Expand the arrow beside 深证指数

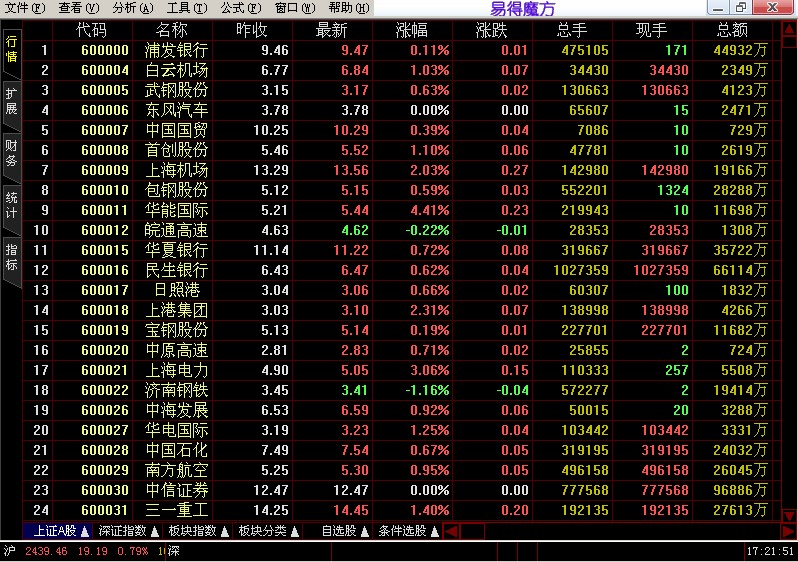(x=155, y=531)
